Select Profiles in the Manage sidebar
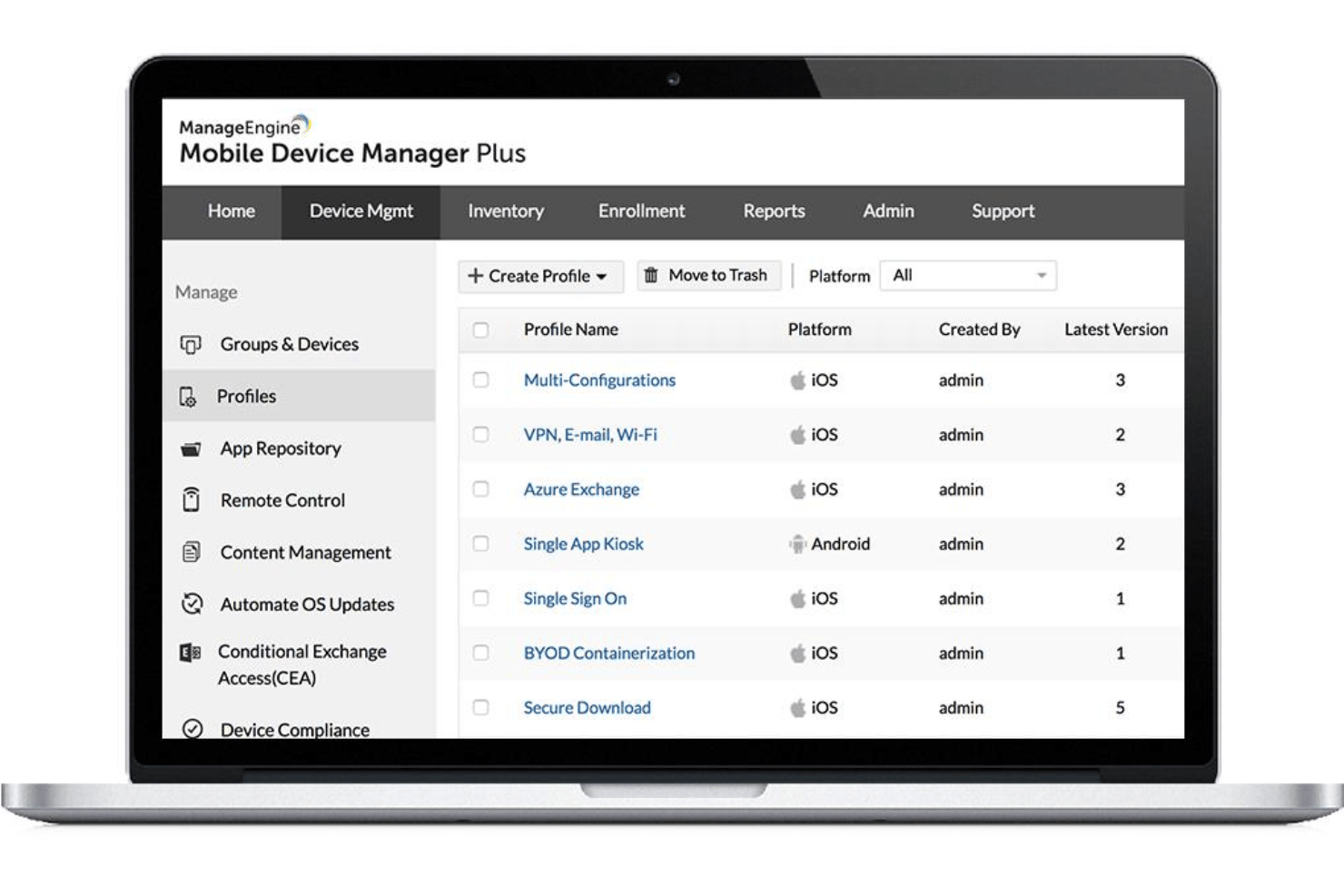The height and width of the screenshot is (896, 1344). 299,396
